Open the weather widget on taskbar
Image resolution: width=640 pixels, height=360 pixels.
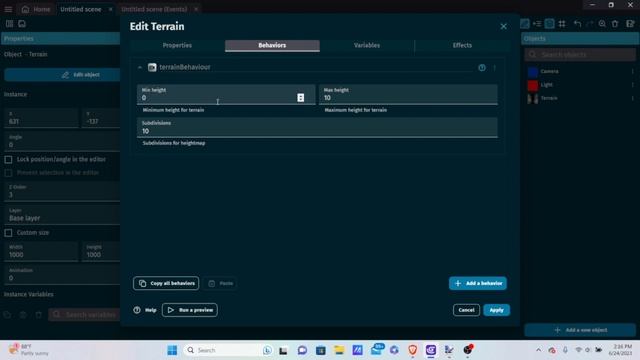click(x=29, y=350)
